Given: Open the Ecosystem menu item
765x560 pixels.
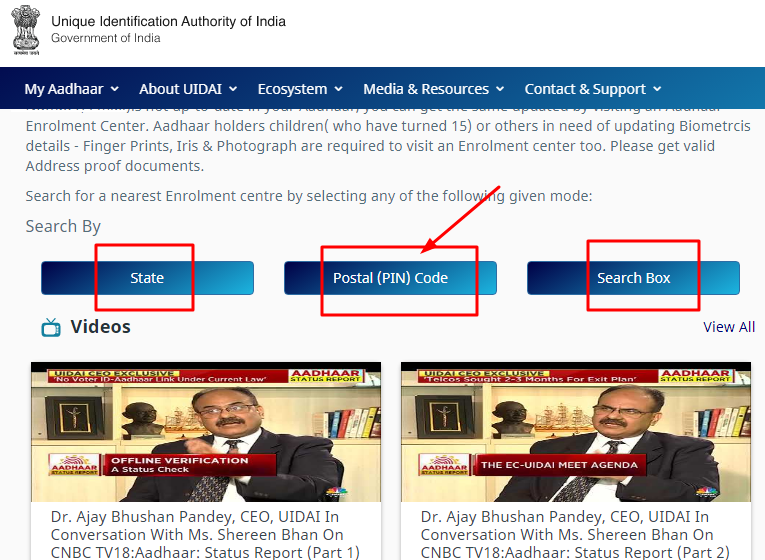Looking at the screenshot, I should pos(292,89).
